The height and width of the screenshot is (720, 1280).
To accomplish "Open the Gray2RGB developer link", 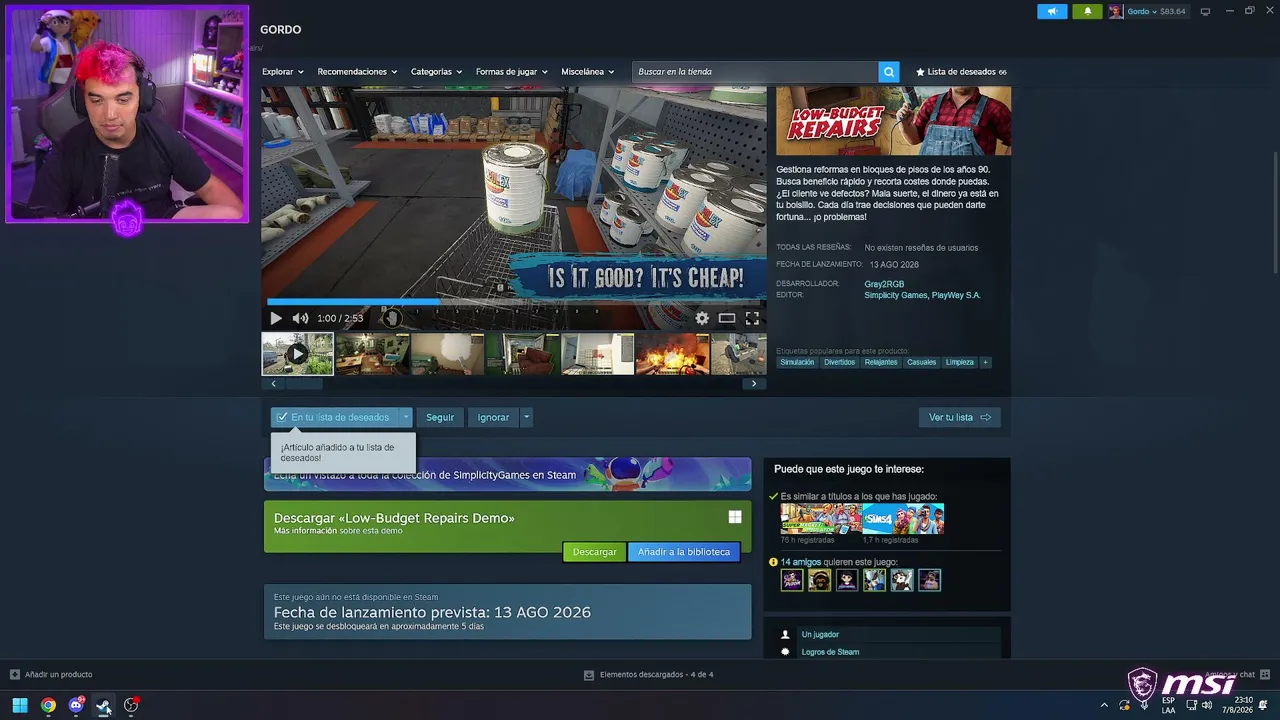I will click(x=884, y=284).
